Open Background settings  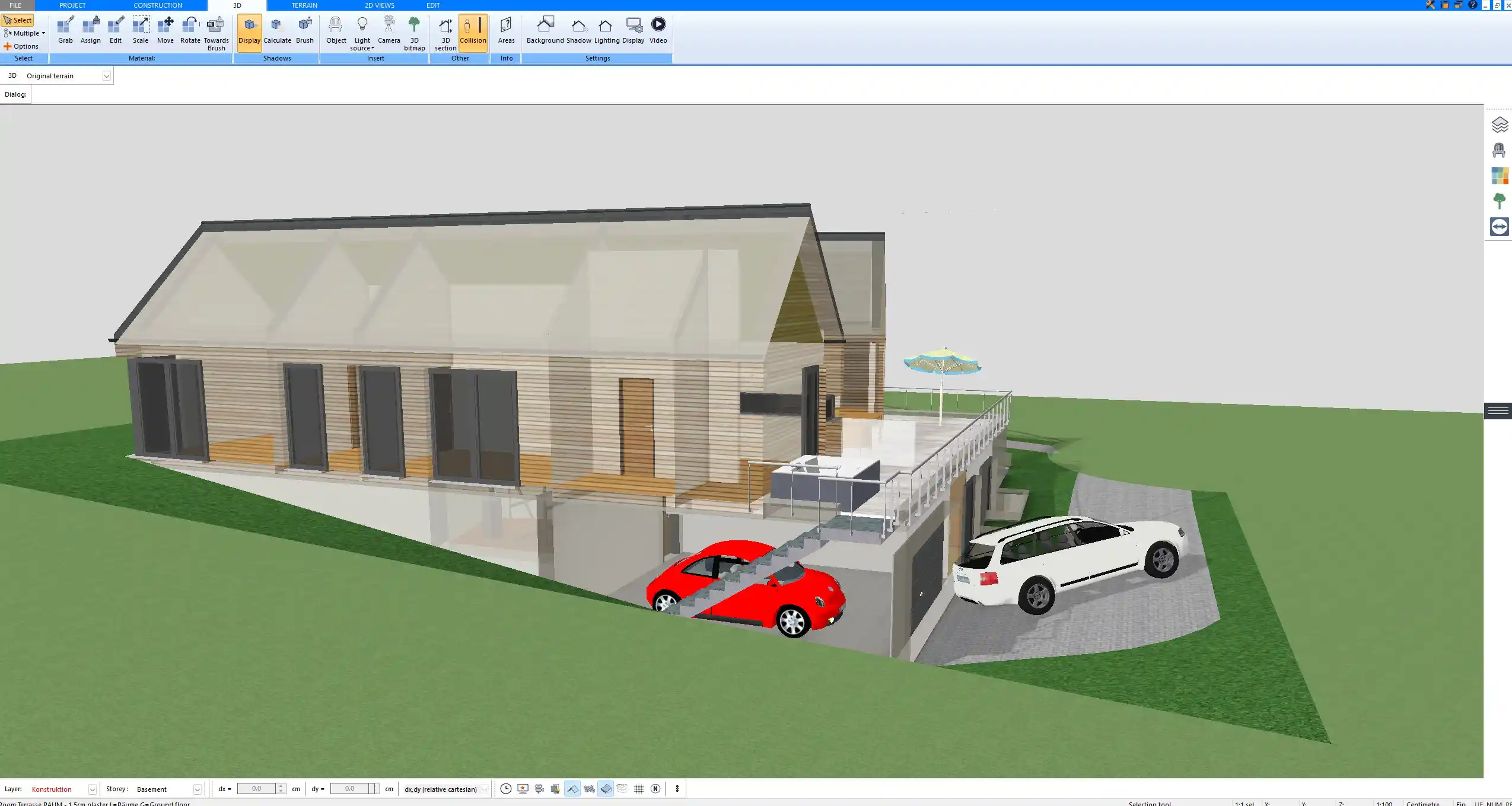[x=545, y=31]
